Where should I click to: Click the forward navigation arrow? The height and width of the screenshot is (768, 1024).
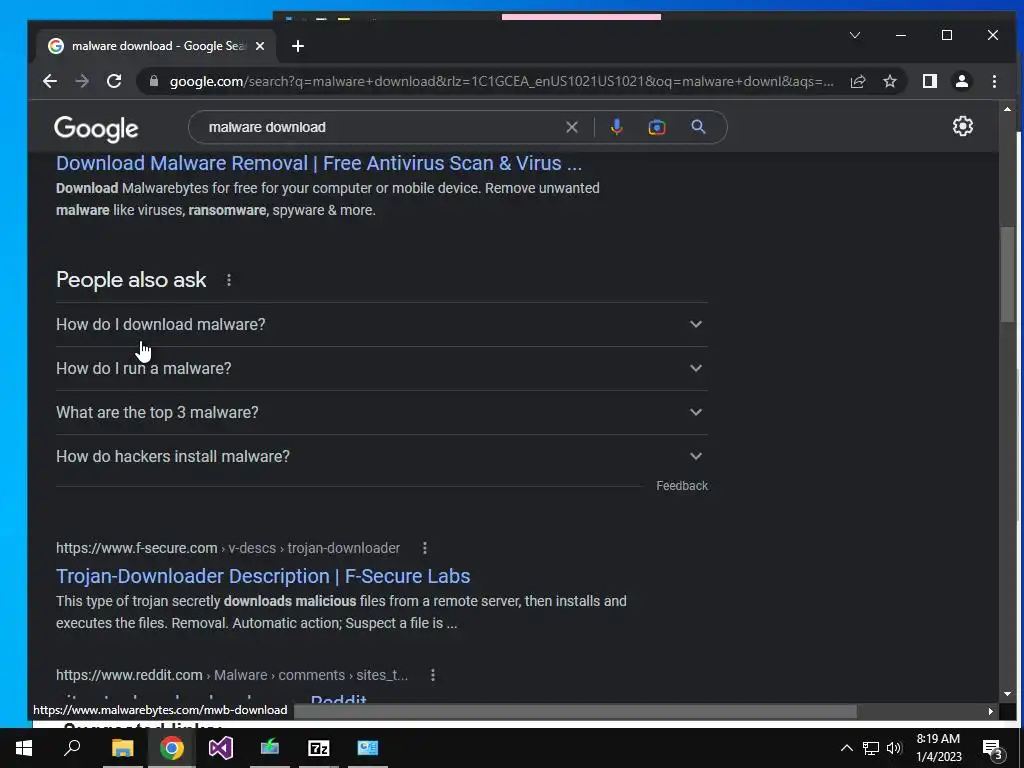pyautogui.click(x=82, y=81)
